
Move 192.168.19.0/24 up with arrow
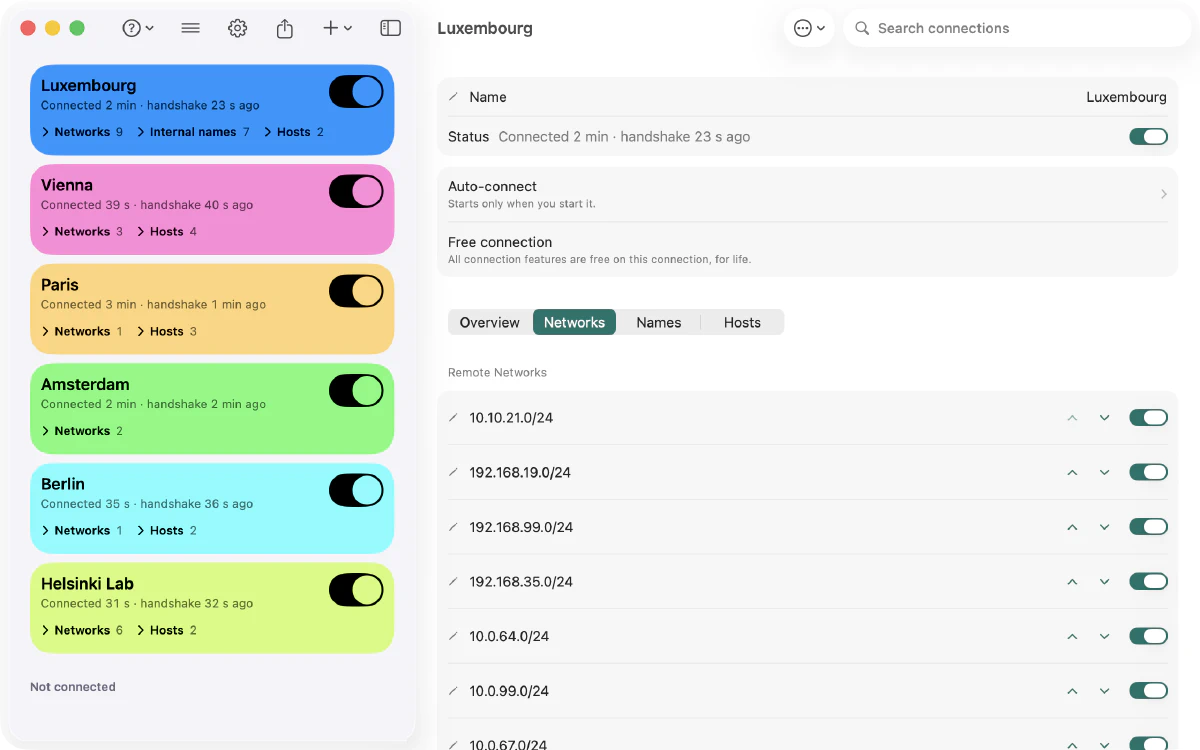1072,472
